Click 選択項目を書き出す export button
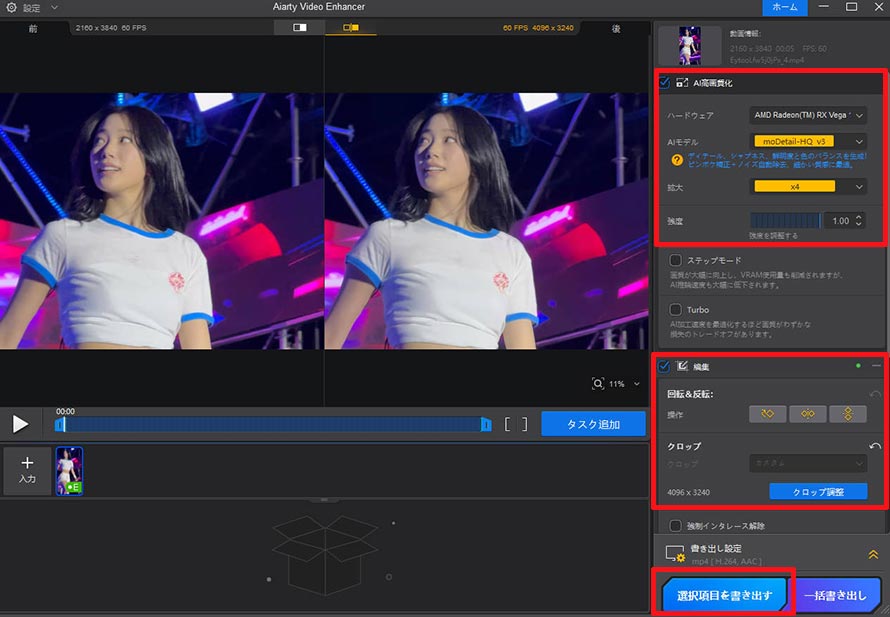Viewport: 890px width, 617px height. pos(724,595)
